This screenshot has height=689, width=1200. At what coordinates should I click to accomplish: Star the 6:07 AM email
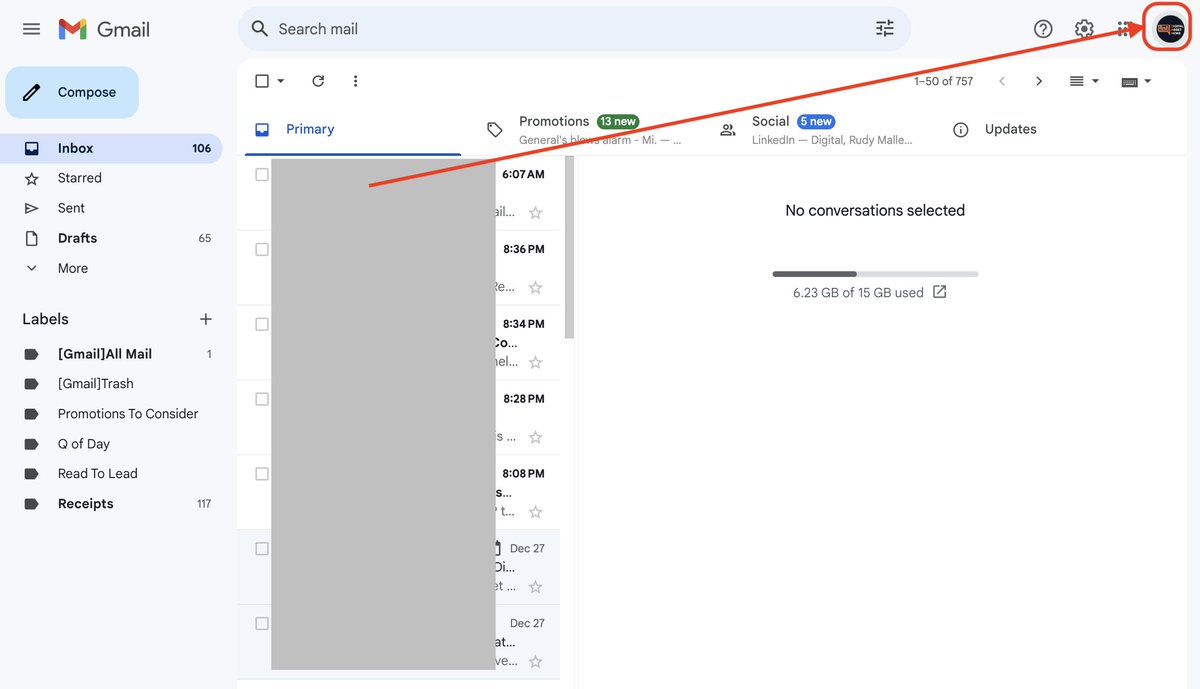click(535, 212)
